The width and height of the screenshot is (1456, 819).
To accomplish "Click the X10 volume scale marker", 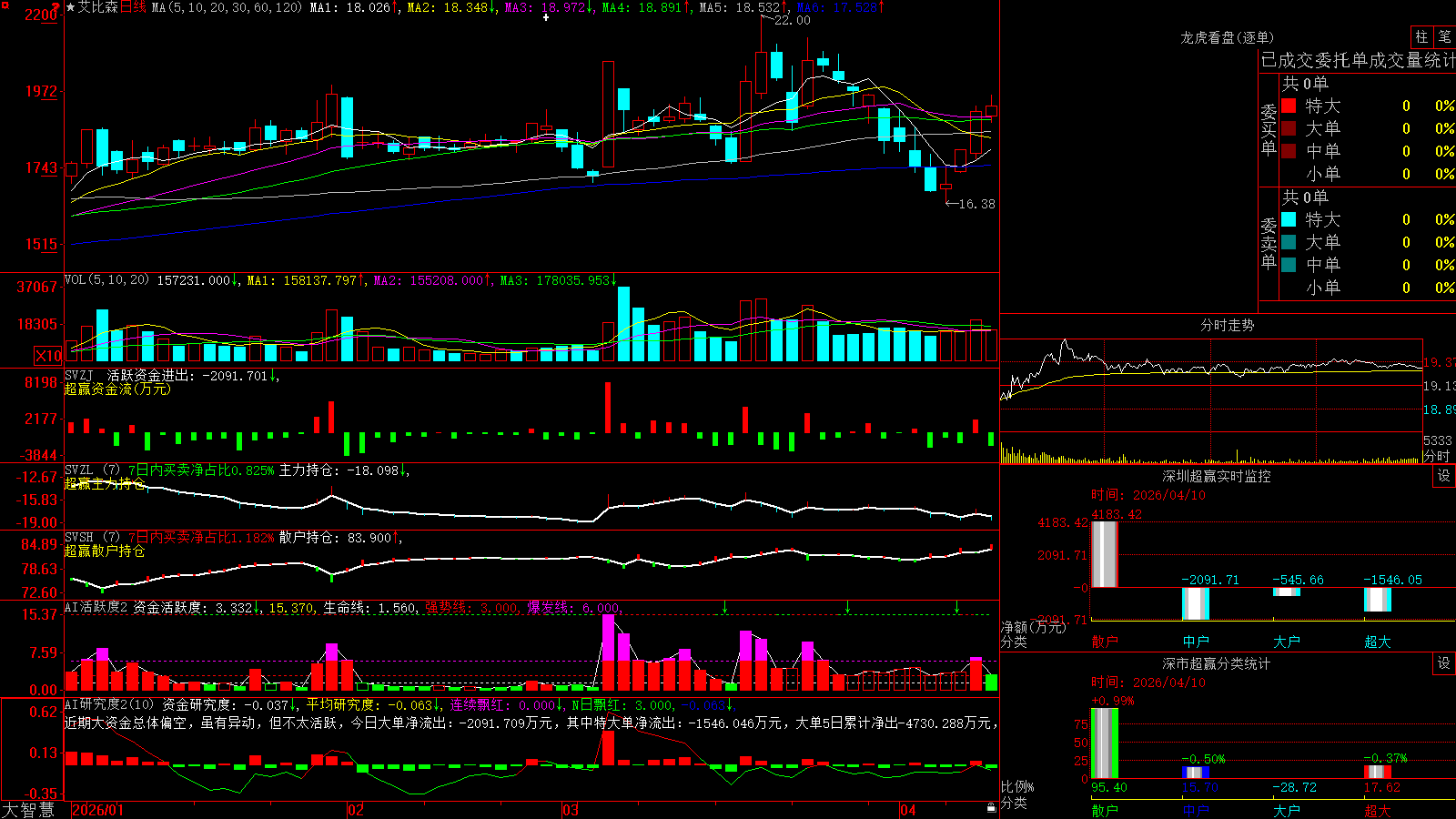I will coord(48,356).
